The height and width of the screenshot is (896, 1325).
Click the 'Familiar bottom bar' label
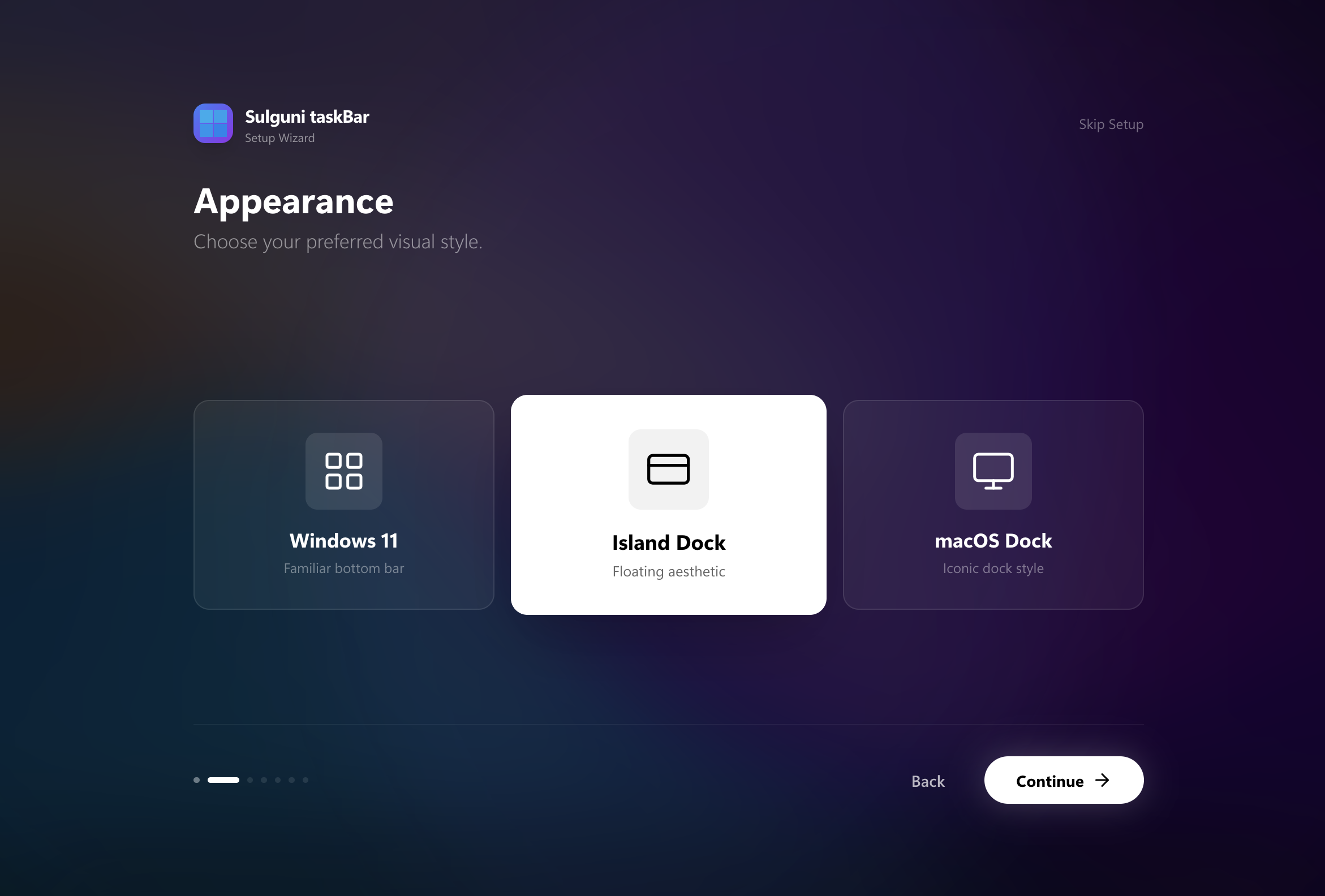coord(343,568)
